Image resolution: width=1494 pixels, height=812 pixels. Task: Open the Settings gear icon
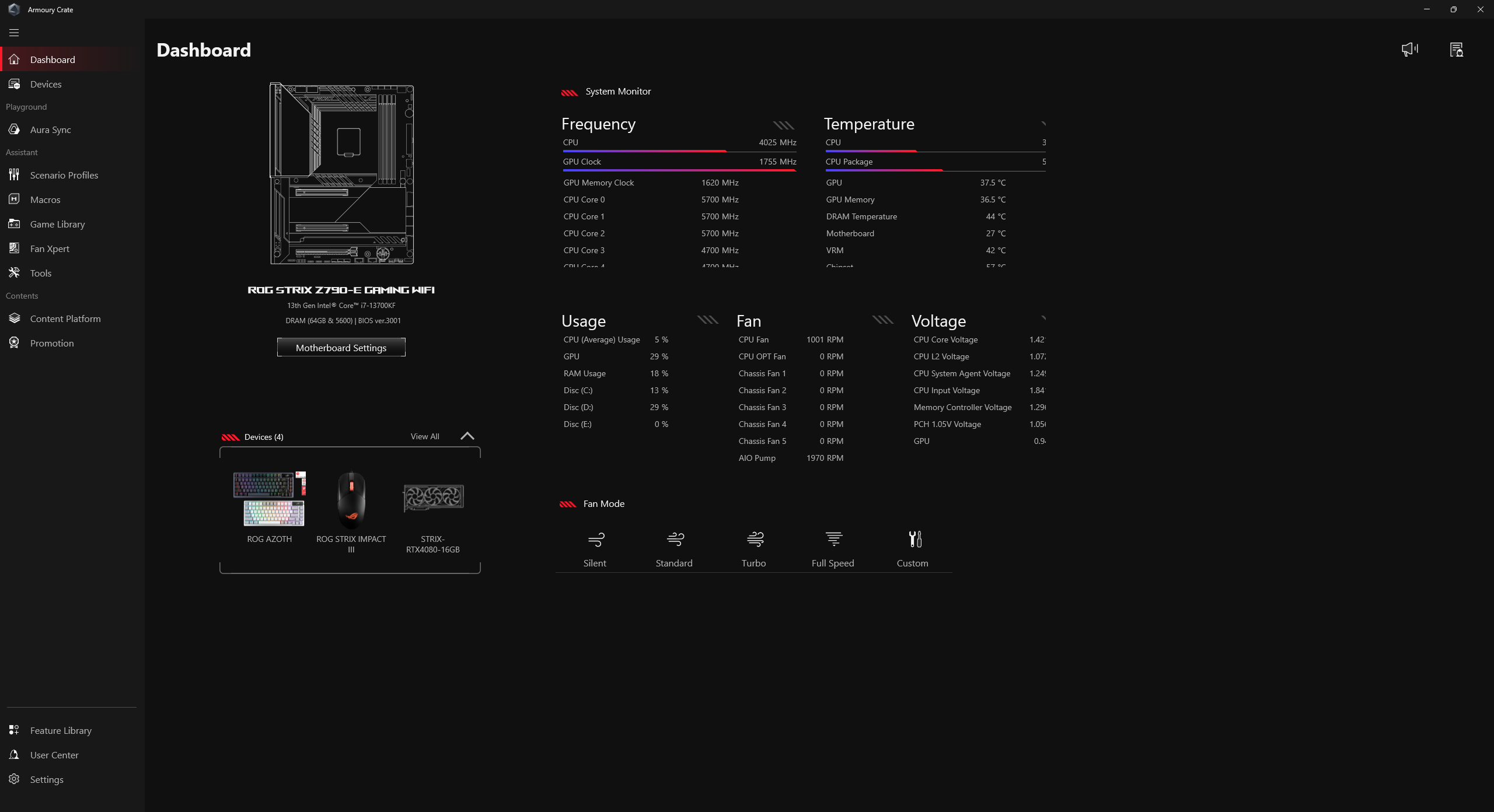pos(14,779)
